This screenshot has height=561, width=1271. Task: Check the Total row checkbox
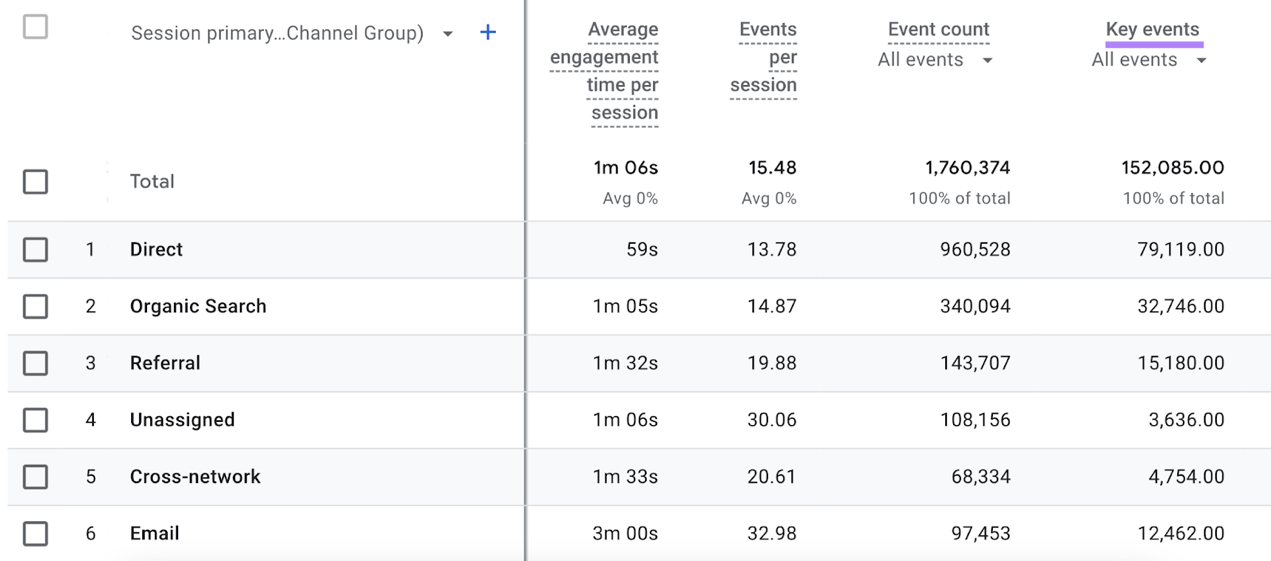coord(35,181)
